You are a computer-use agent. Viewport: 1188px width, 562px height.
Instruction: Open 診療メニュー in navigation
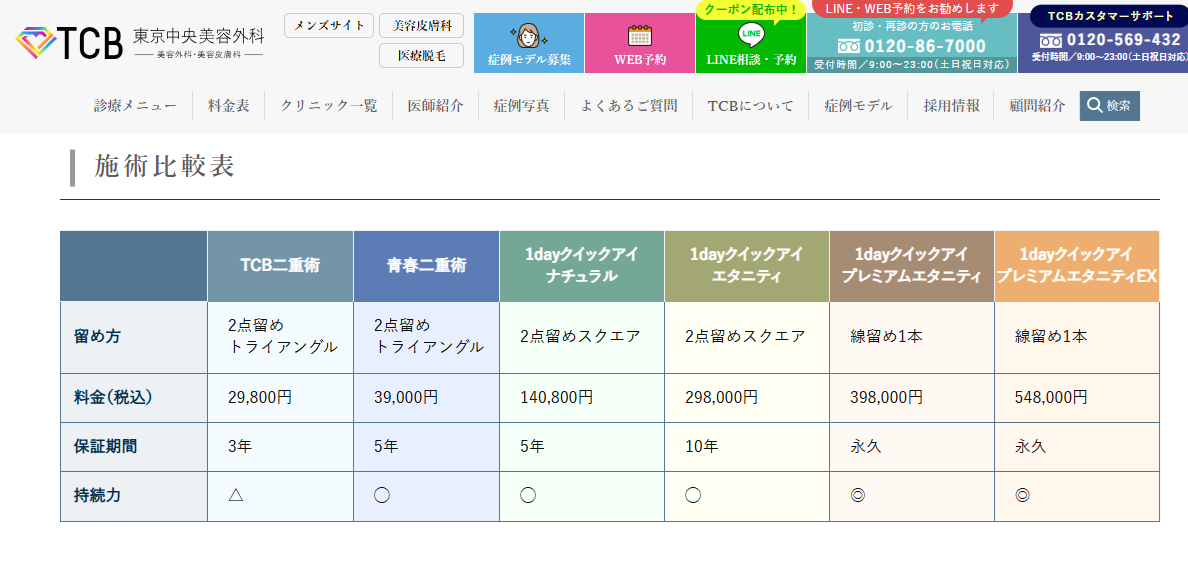(x=136, y=106)
